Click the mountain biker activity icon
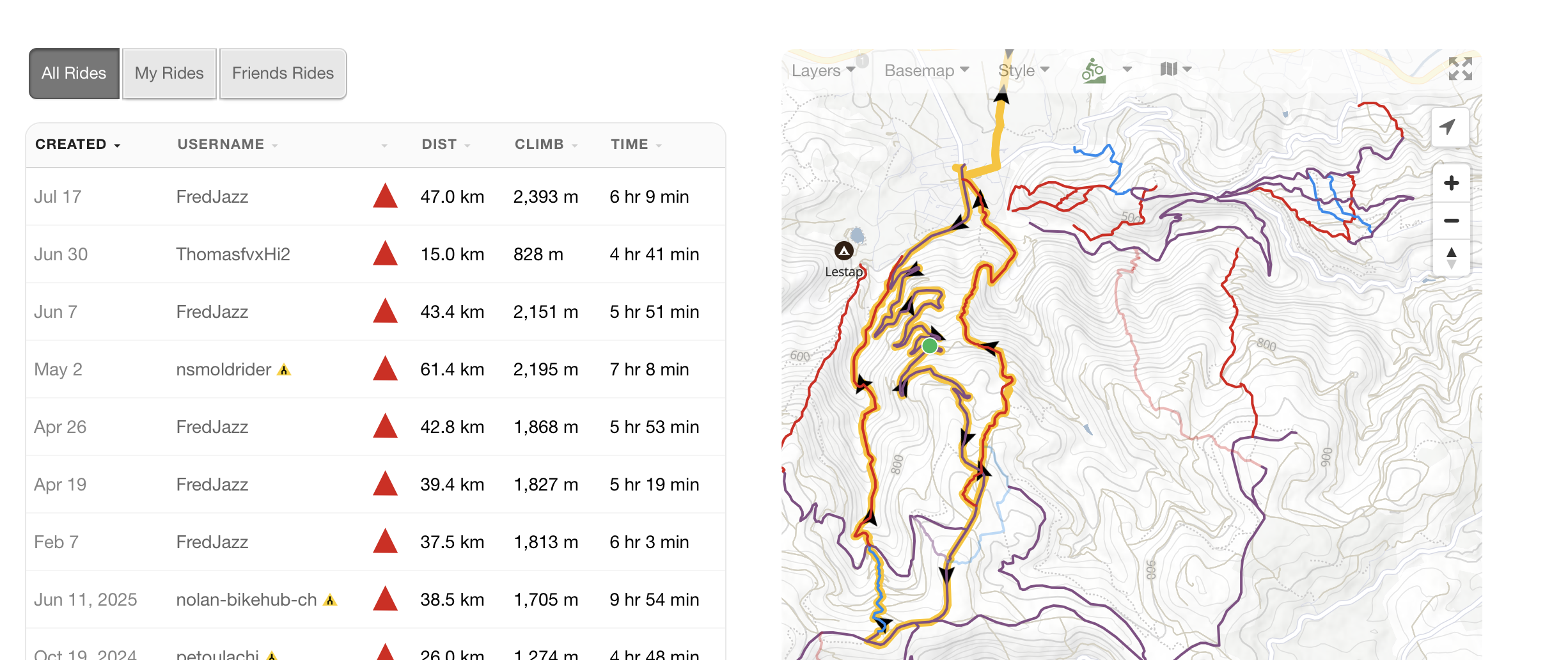 point(1094,70)
